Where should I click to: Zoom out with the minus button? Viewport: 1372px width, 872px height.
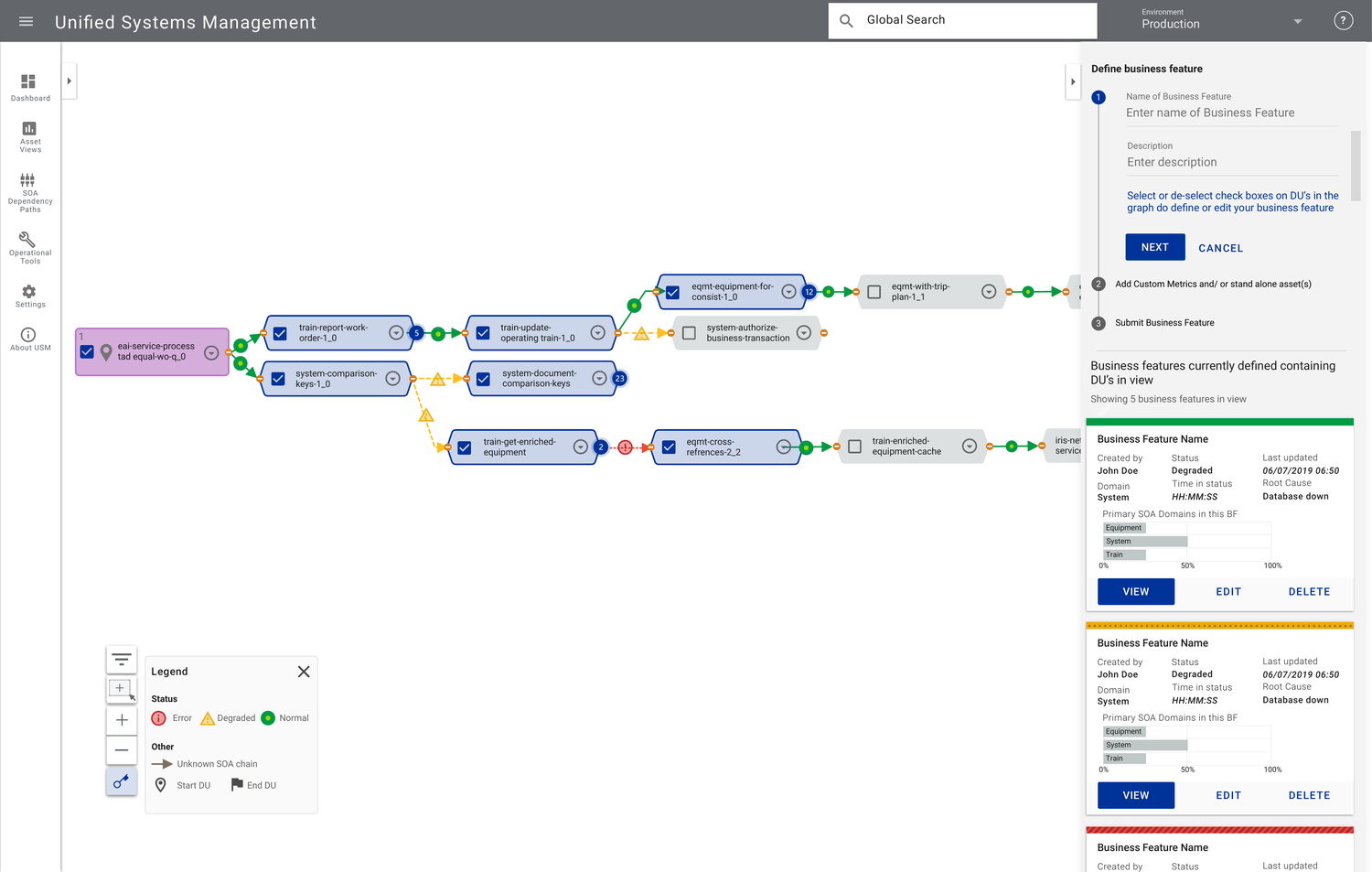tap(122, 750)
